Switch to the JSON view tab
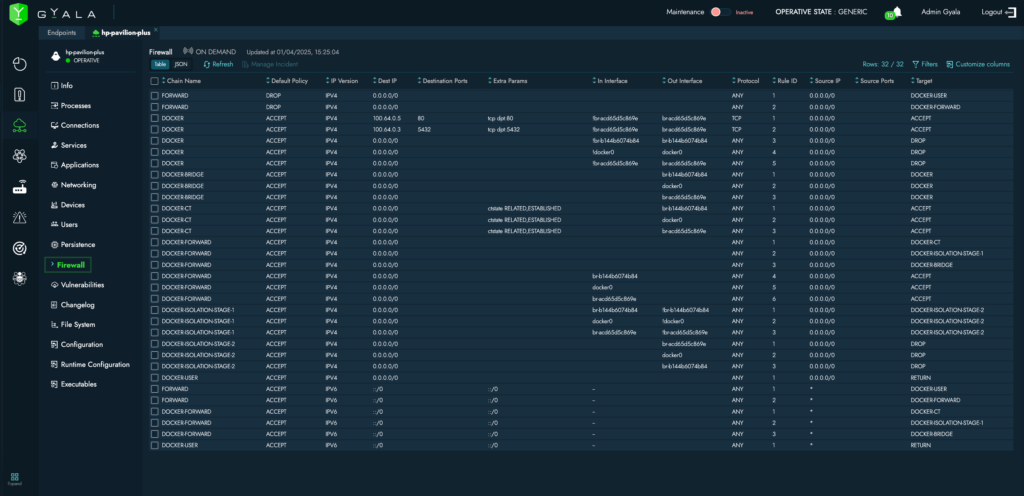This screenshot has height=496, width=1024. point(180,64)
